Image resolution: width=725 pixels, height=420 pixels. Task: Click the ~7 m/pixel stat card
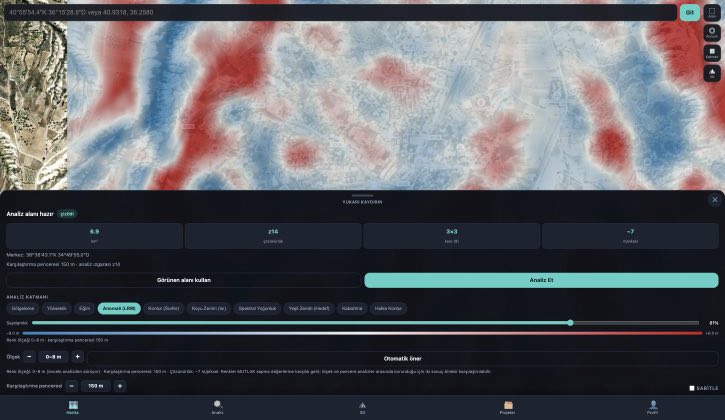click(630, 235)
